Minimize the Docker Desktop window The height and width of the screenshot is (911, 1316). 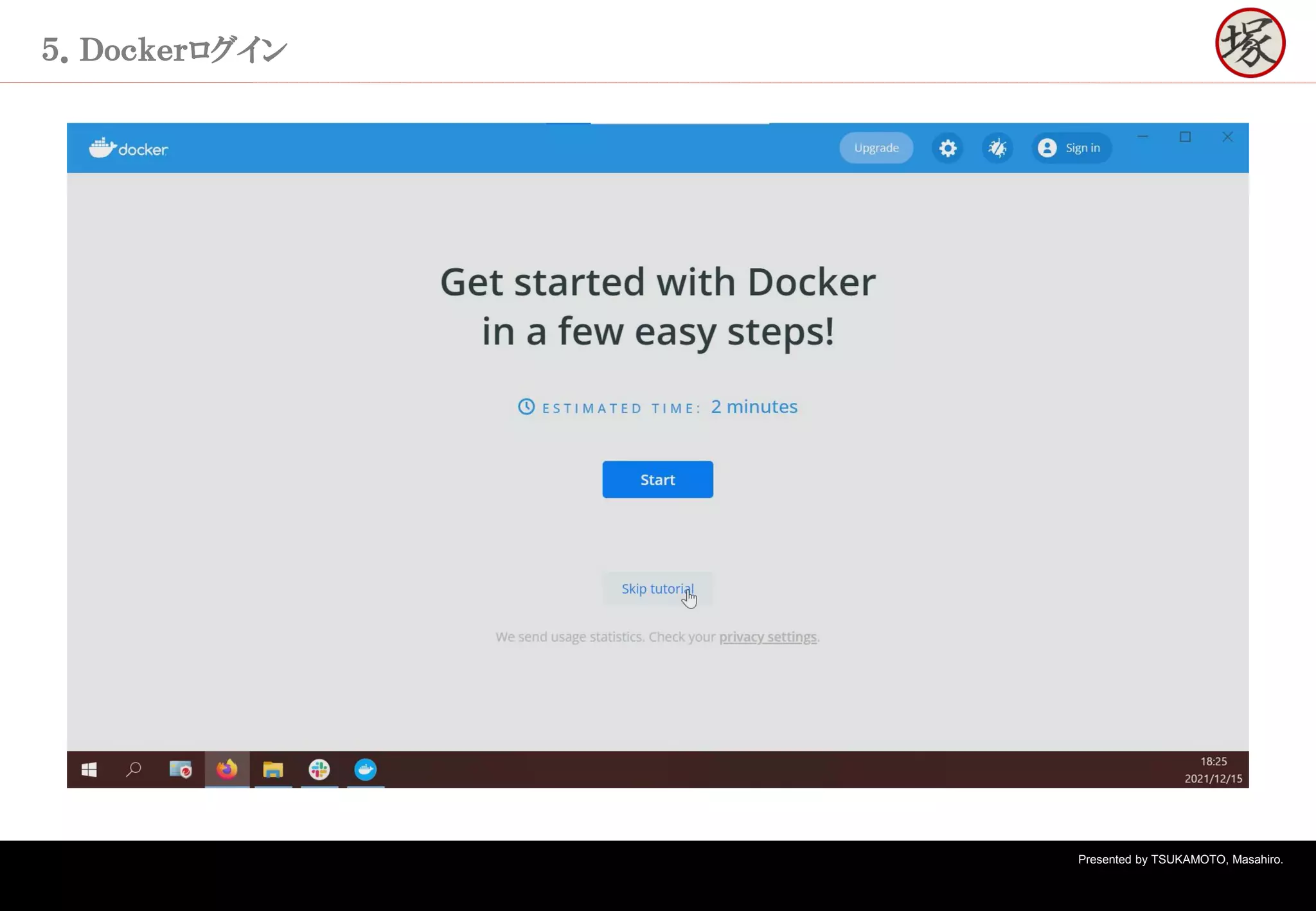(x=1143, y=137)
